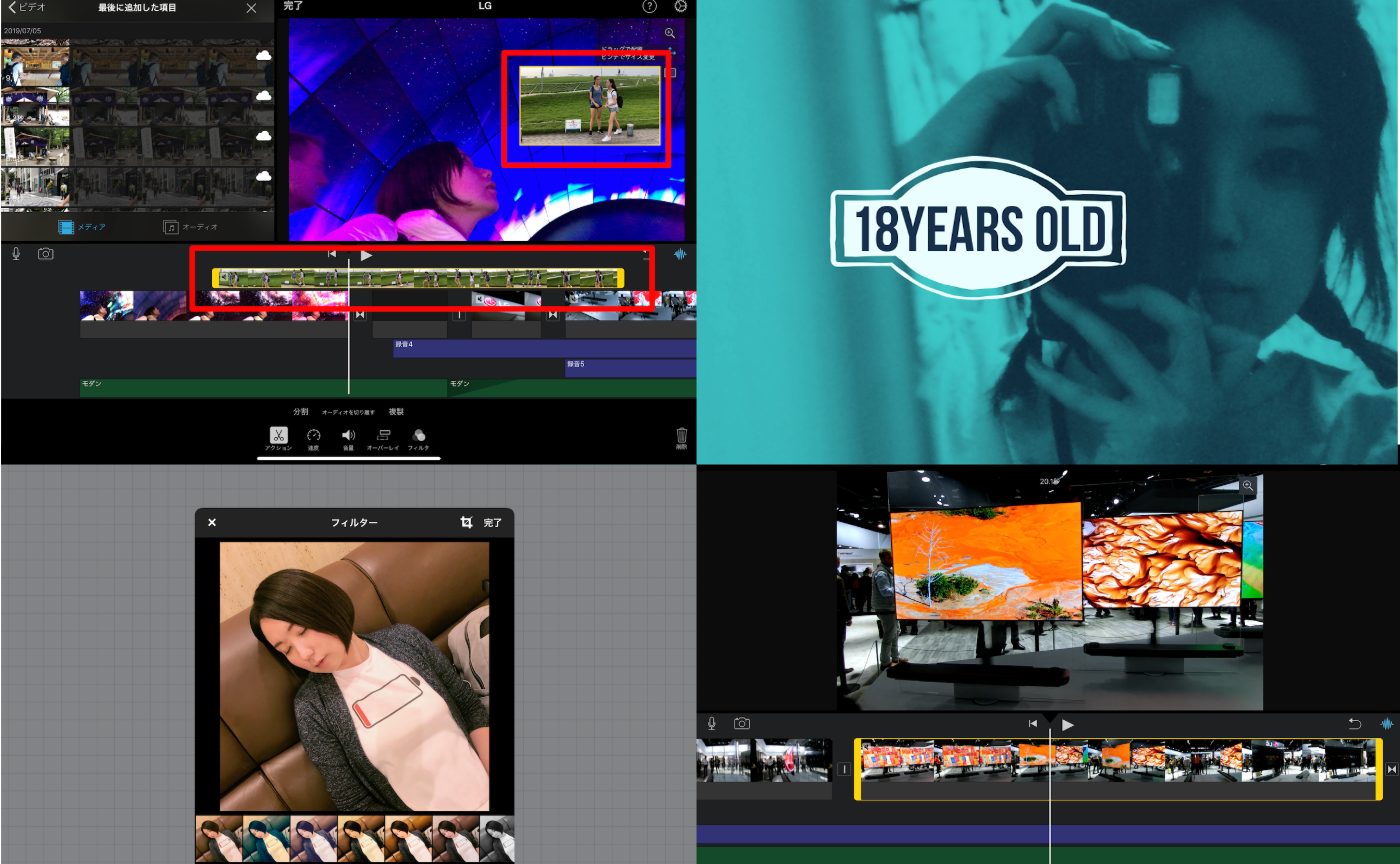Open the bowtie transition after the selected clip
This screenshot has height=864, width=1400.
(x=1392, y=769)
